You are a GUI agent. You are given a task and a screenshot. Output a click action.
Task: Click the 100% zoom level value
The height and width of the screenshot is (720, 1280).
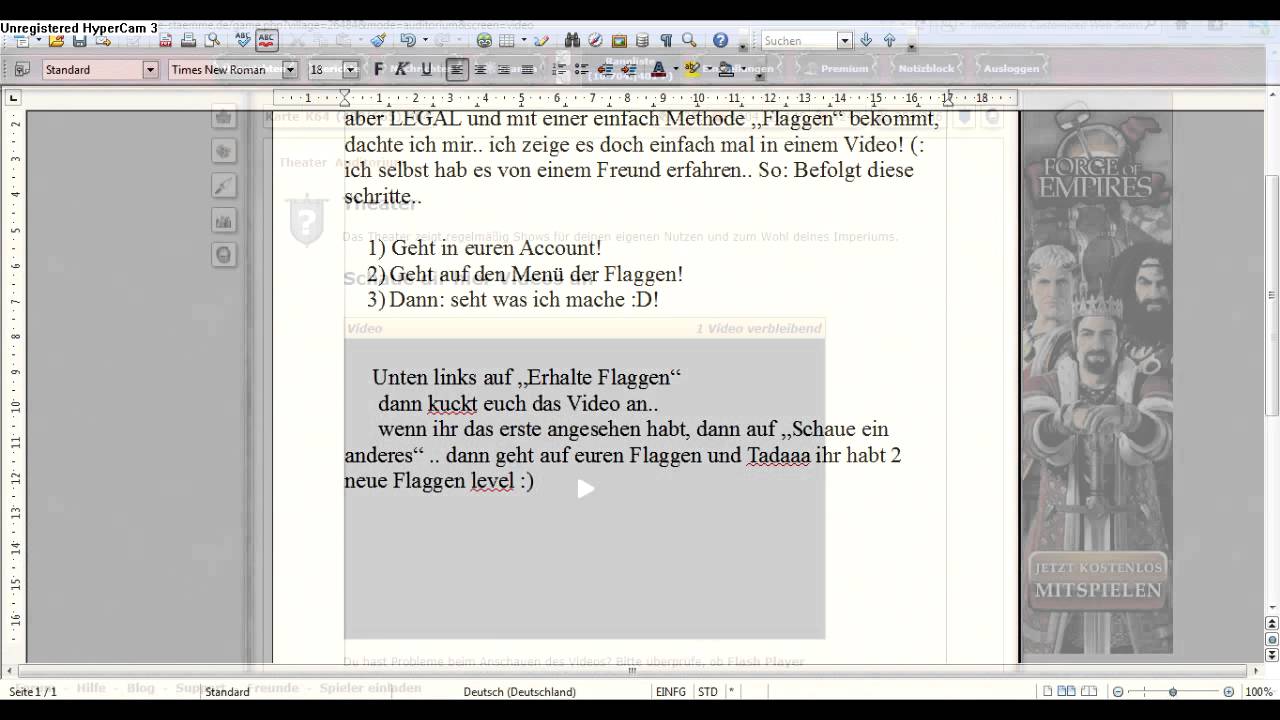point(1258,692)
